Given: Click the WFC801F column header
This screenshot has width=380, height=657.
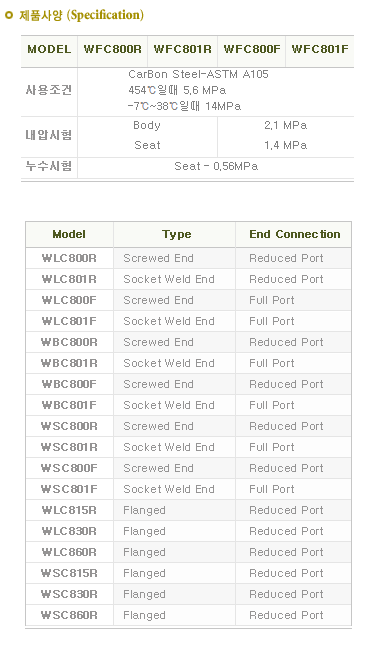Looking at the screenshot, I should point(320,49).
